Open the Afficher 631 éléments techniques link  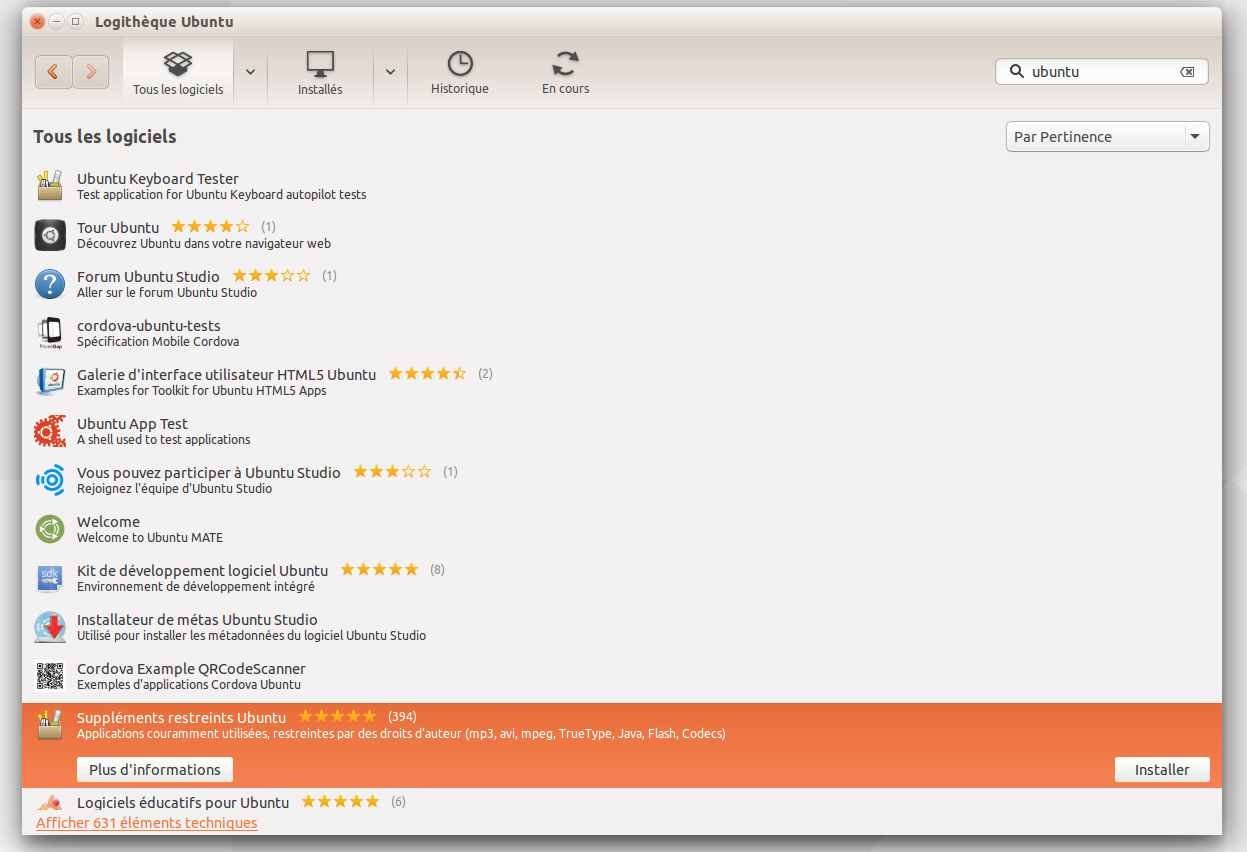(146, 823)
